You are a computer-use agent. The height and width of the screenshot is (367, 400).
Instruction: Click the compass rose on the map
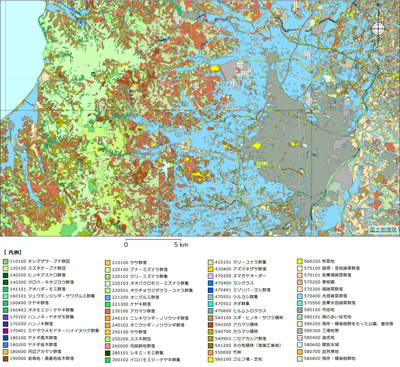[x=378, y=29]
